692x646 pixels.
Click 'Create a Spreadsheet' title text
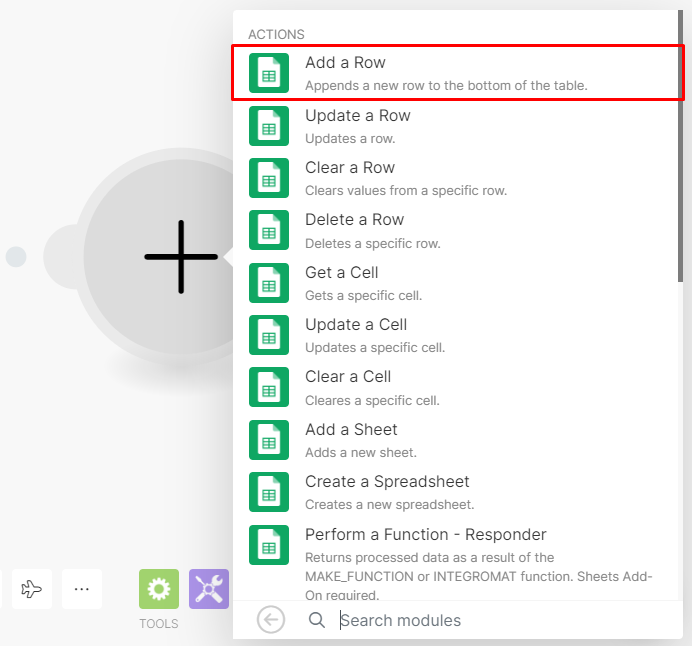pos(387,481)
